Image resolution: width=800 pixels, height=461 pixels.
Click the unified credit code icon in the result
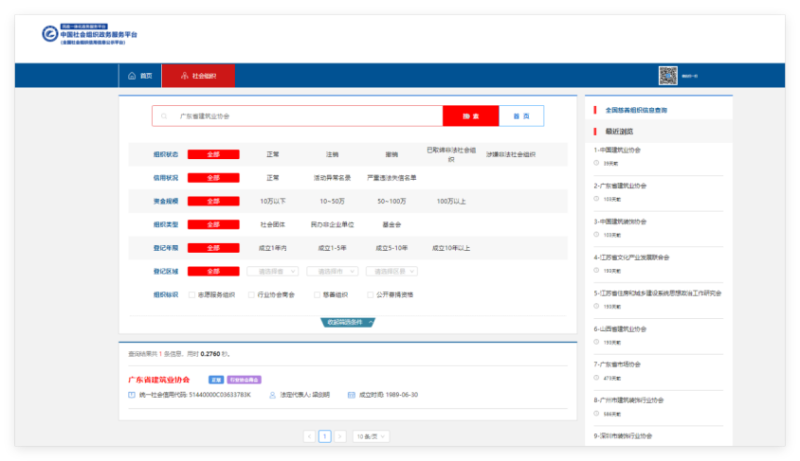[132, 395]
